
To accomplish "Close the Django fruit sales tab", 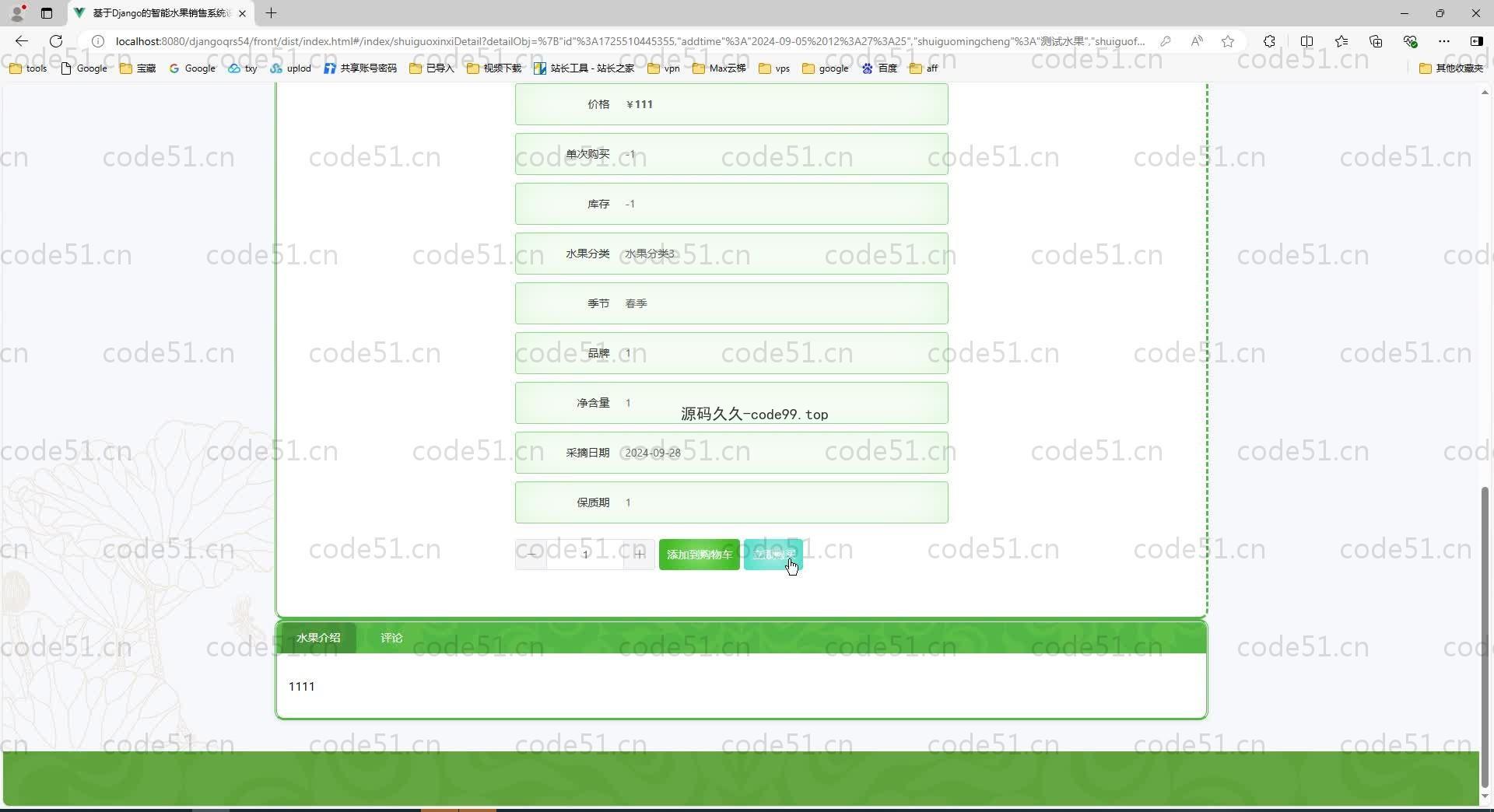I will tap(242, 13).
